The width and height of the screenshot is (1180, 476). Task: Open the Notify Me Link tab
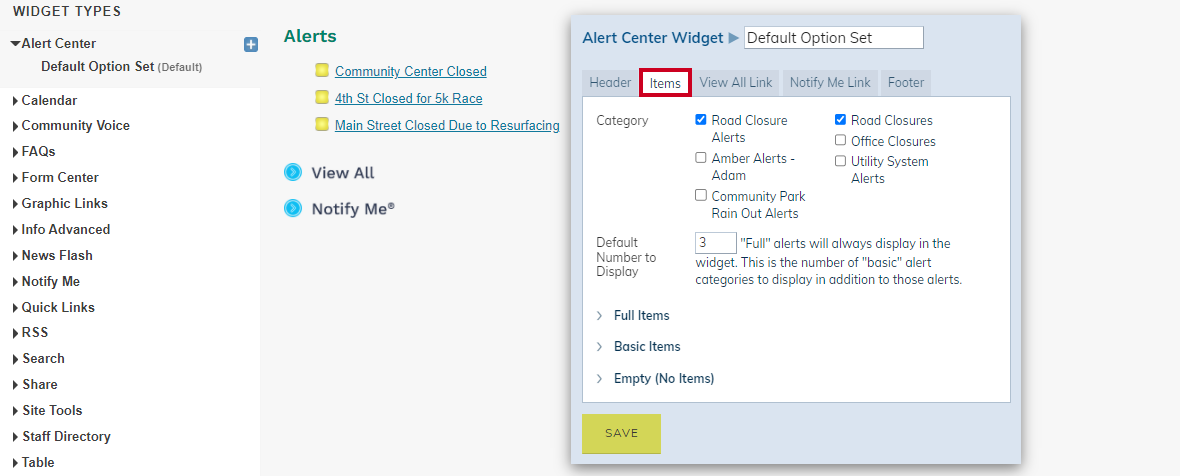coord(830,83)
